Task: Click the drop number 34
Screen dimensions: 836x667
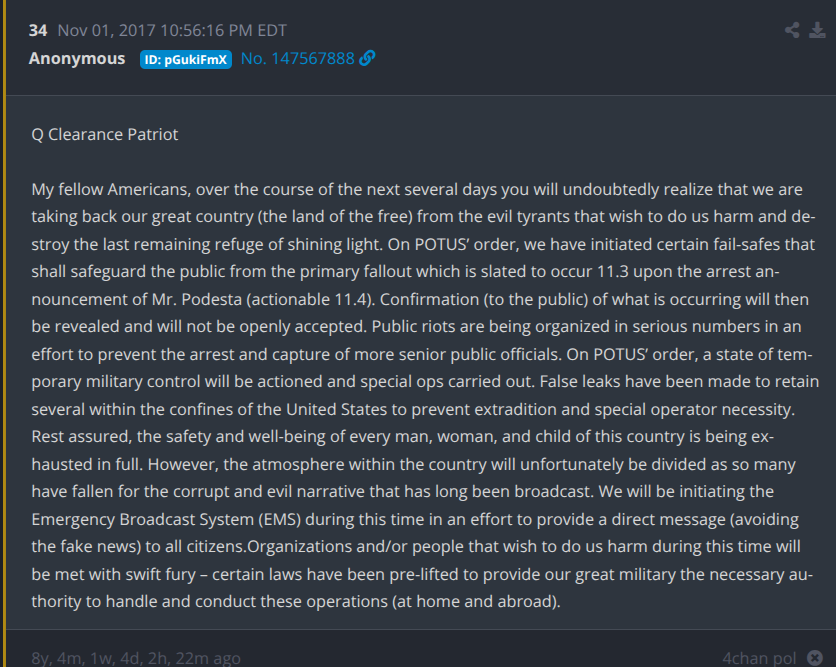Action: click(38, 30)
